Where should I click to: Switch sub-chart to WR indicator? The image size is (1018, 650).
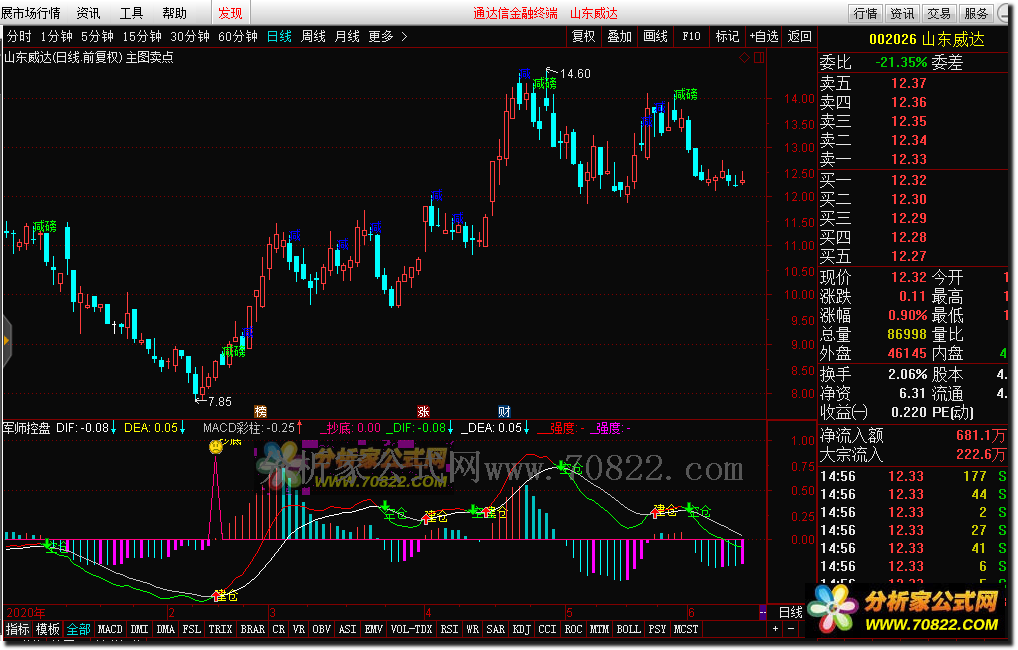coord(473,629)
